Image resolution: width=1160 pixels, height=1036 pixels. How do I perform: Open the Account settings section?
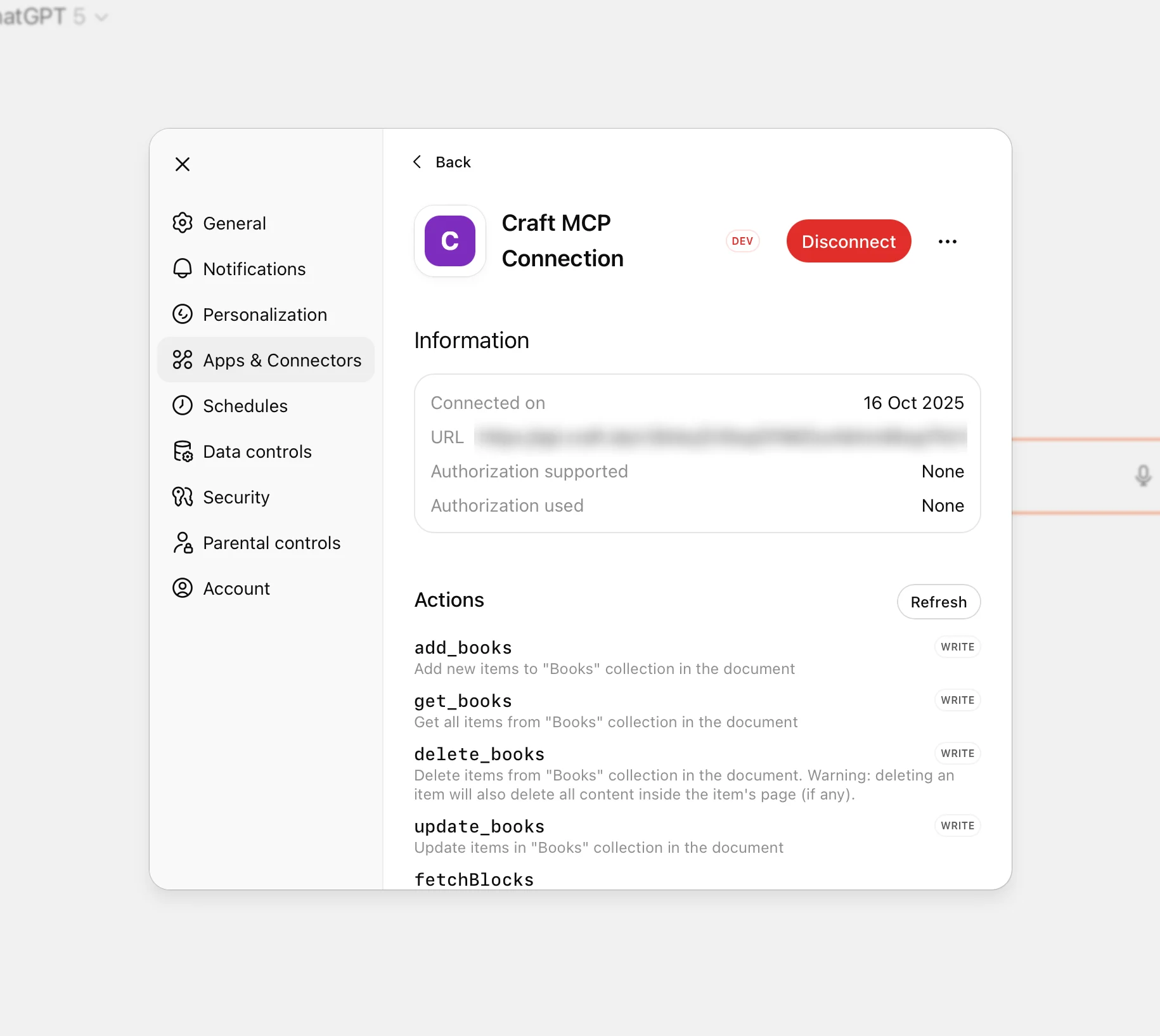click(x=236, y=588)
